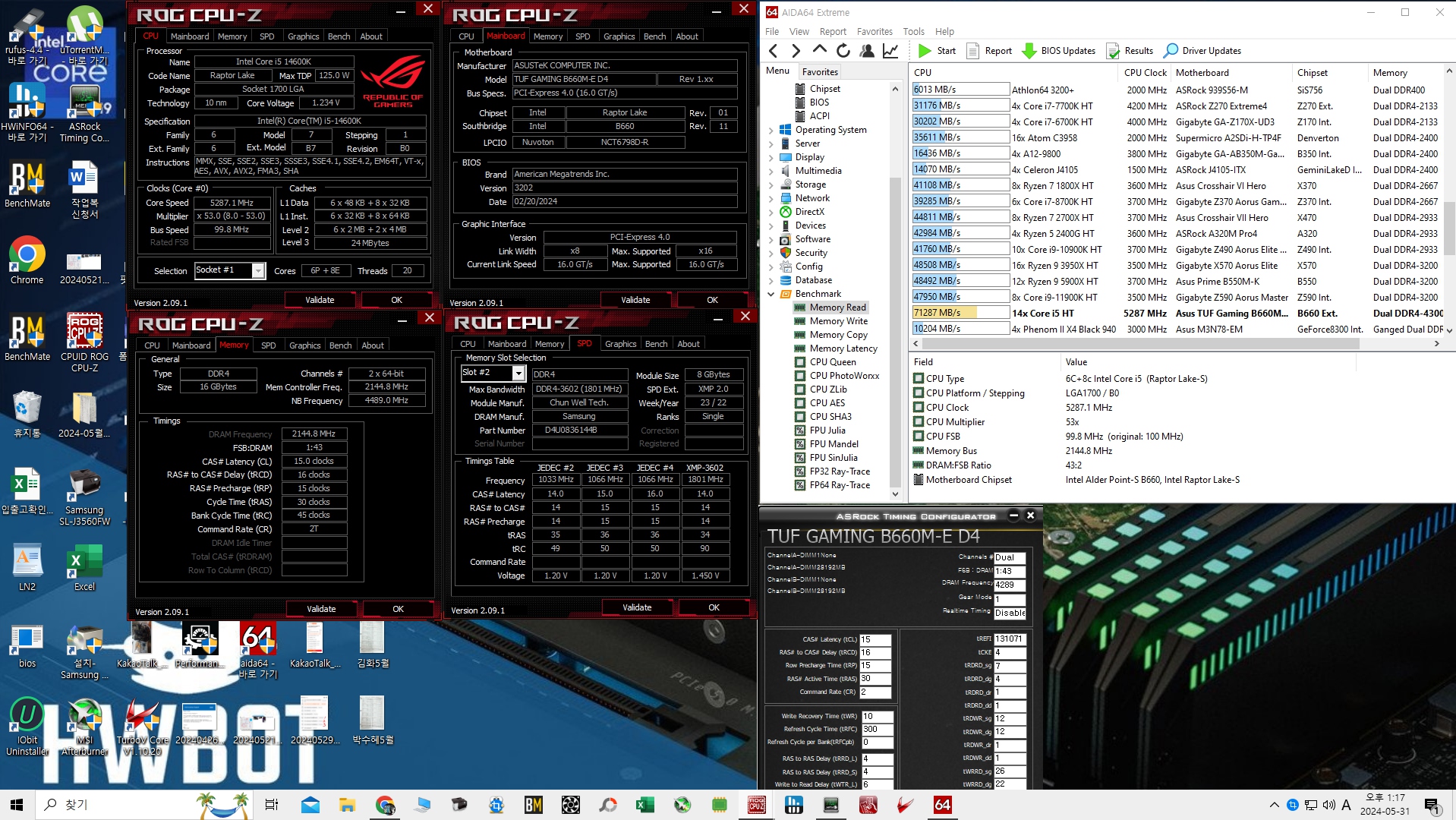Viewport: 1456px width, 820px height.
Task: Open HWiNFO64 desktop shortcut
Action: [x=27, y=113]
